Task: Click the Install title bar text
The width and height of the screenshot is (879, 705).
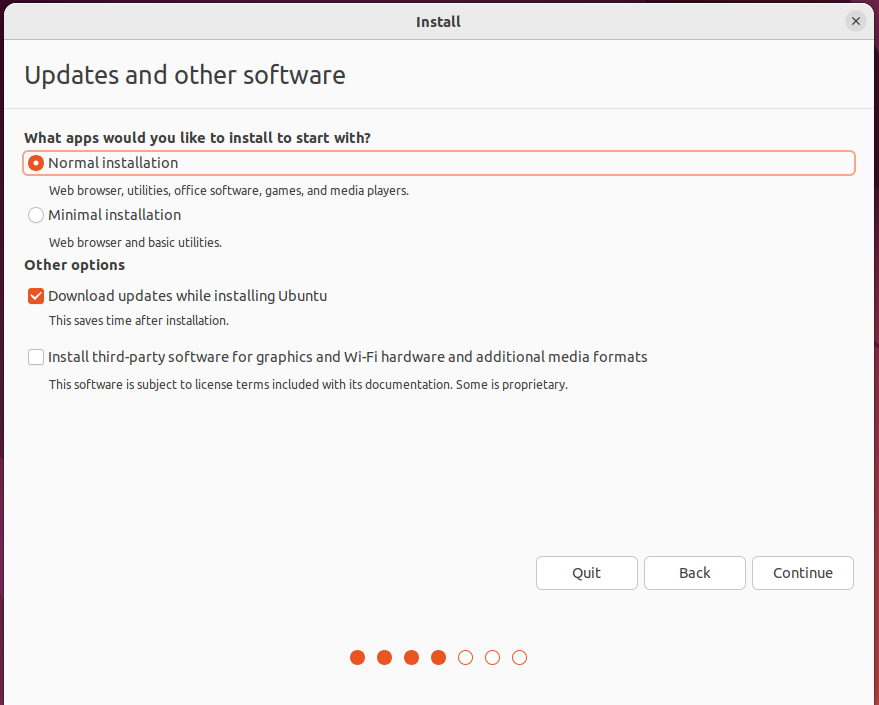Action: click(438, 22)
